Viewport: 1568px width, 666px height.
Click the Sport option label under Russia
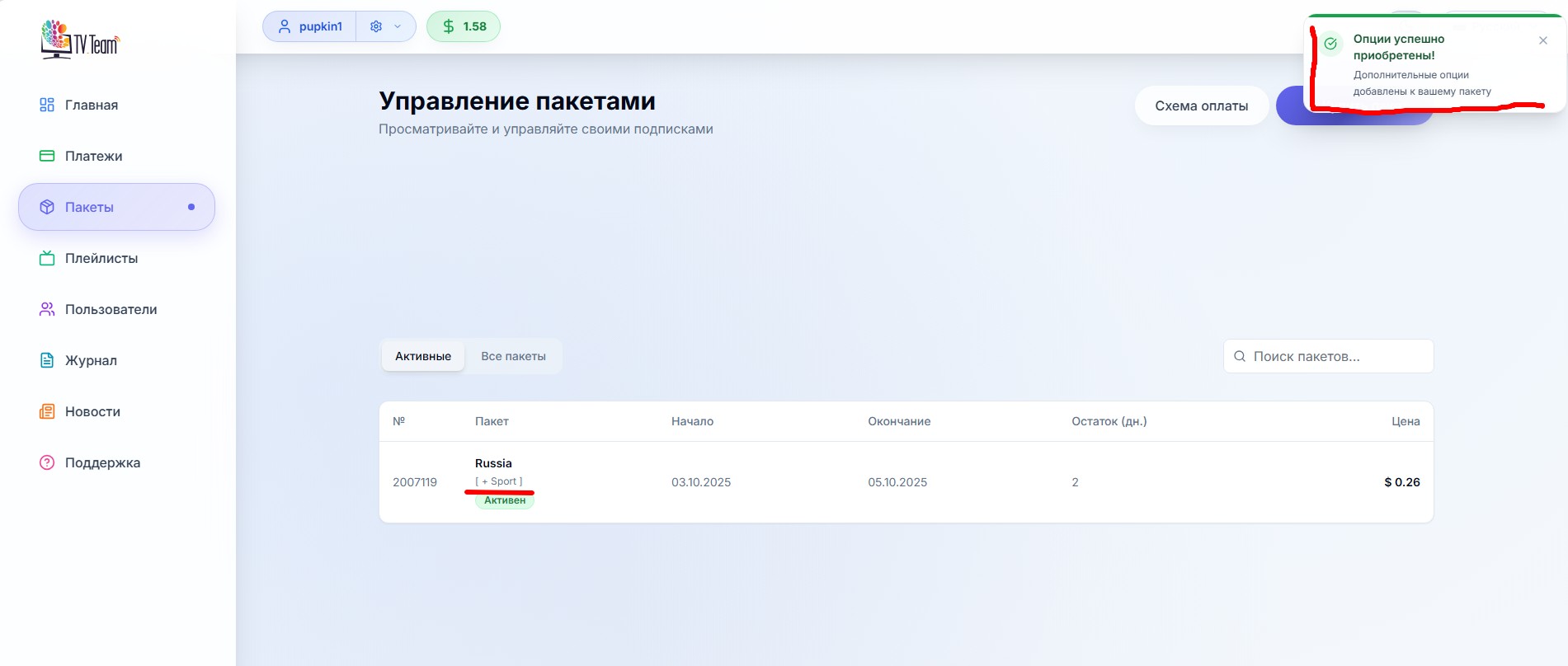coord(499,481)
